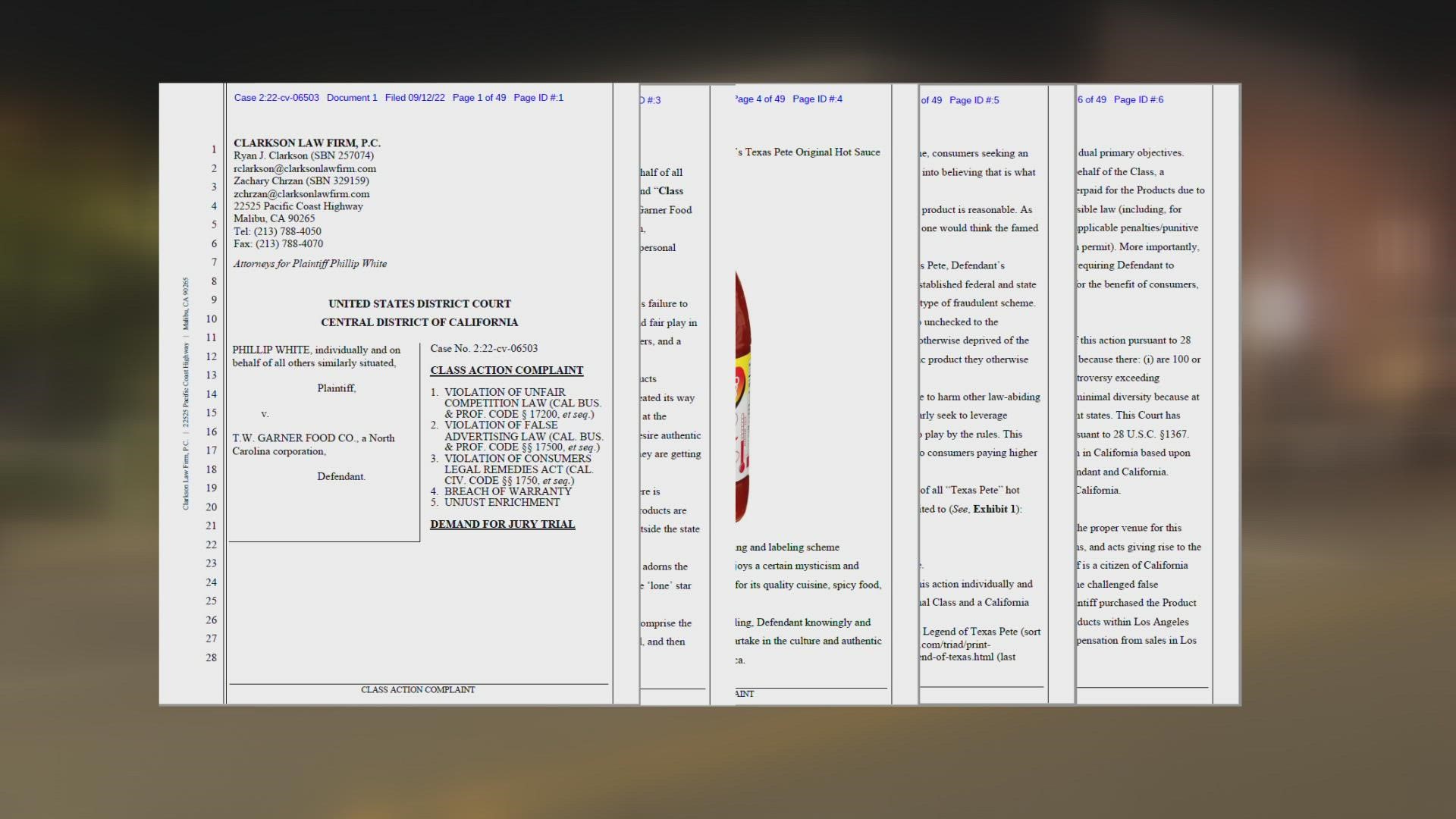Click "suant to 28 U.S.C. §1367." line
The width and height of the screenshot is (1456, 819).
click(1133, 435)
